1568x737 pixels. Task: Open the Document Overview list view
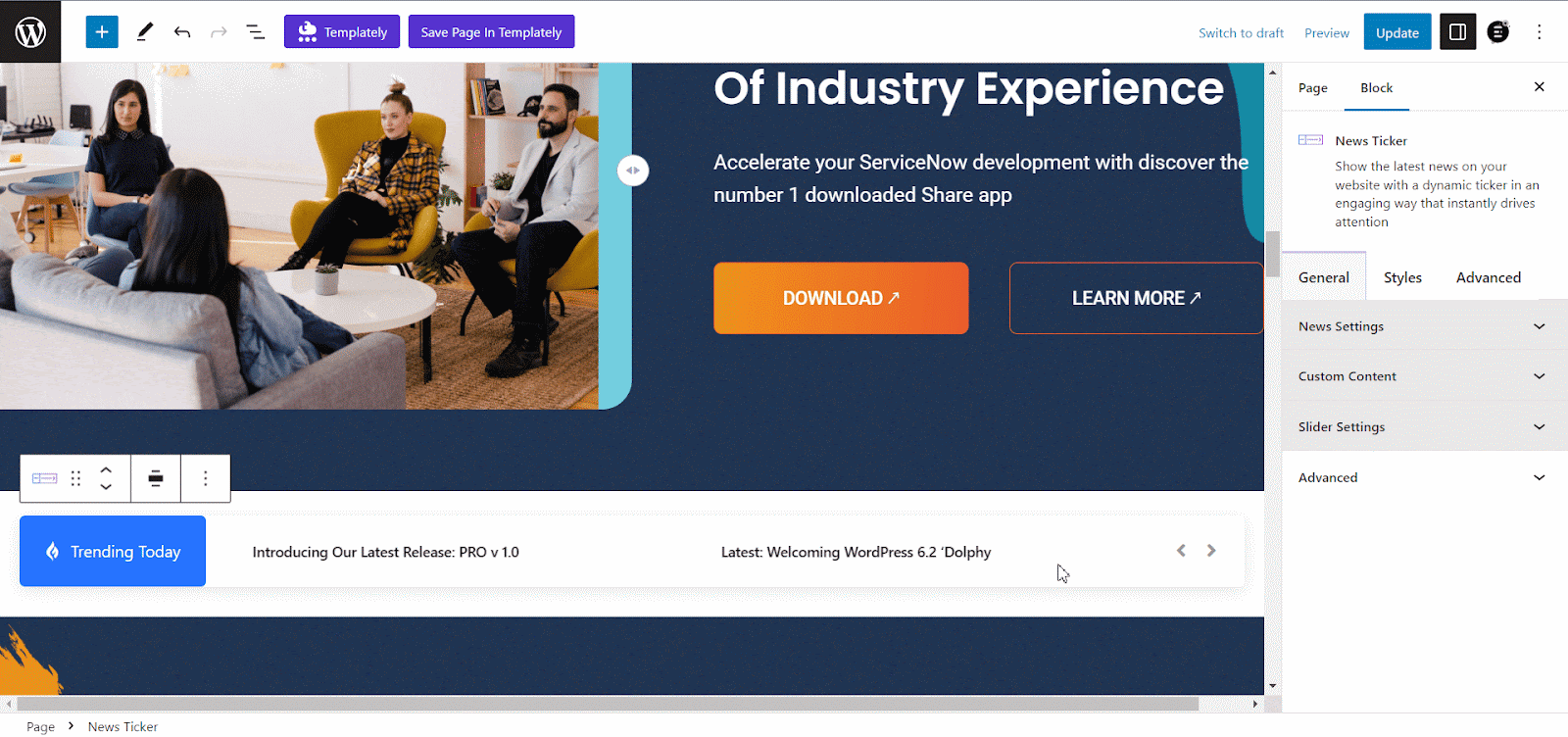point(256,32)
